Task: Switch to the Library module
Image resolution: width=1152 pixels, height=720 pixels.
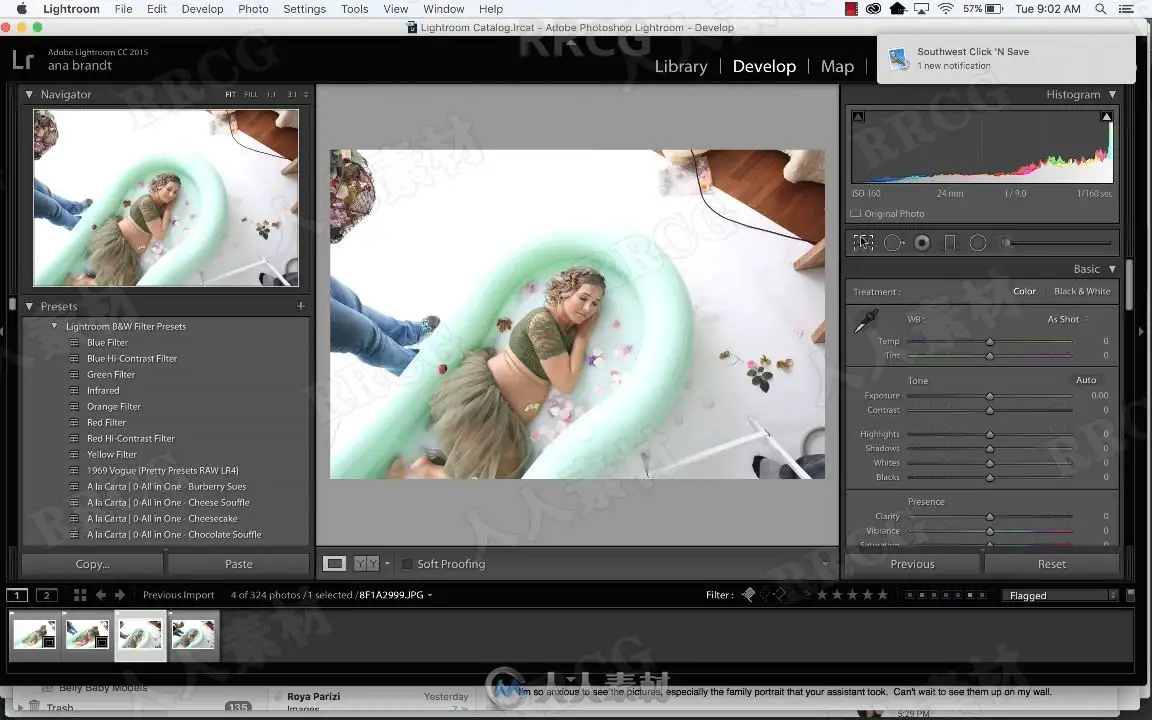Action: click(681, 66)
